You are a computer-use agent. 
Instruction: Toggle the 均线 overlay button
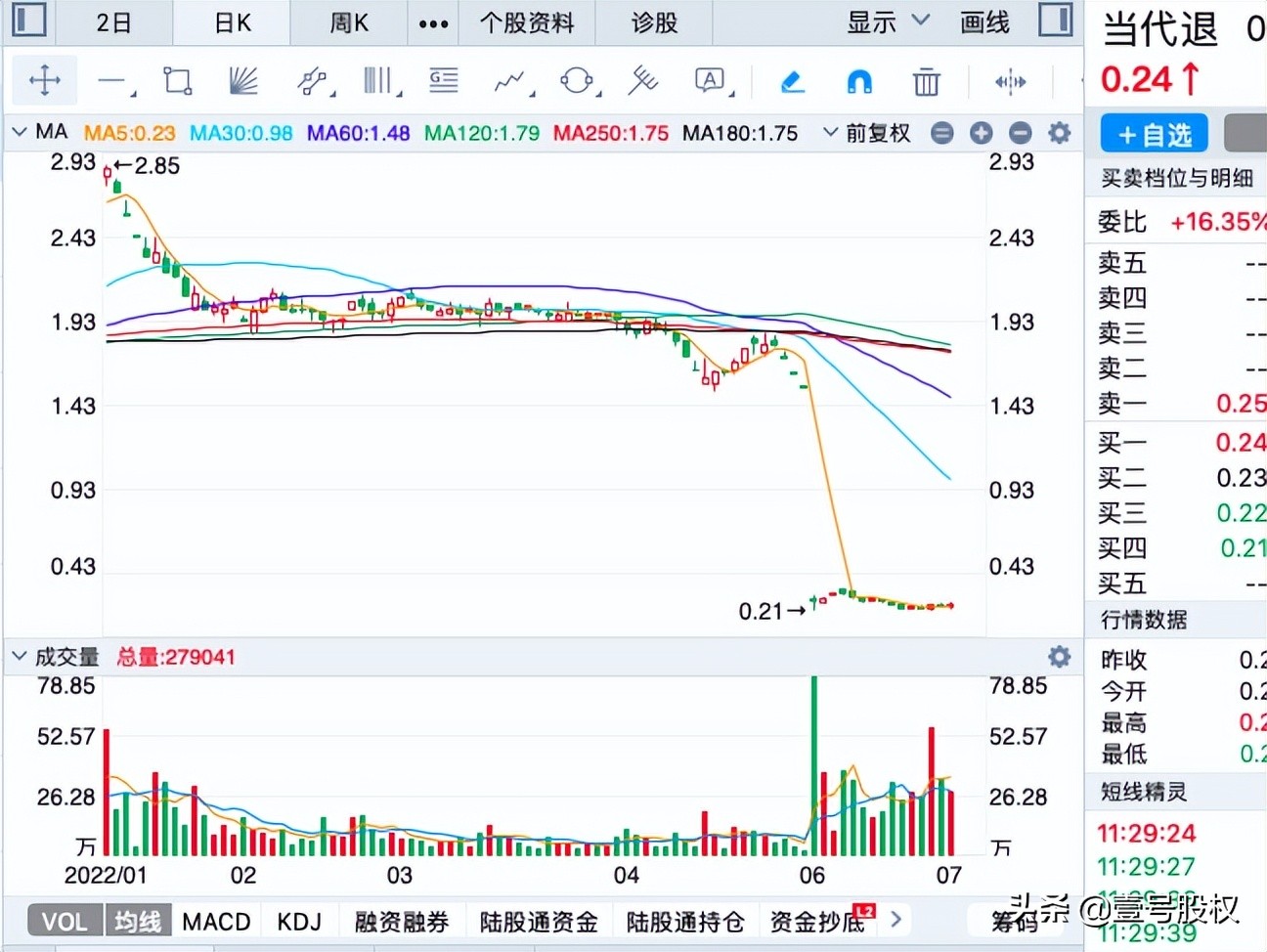point(137,921)
